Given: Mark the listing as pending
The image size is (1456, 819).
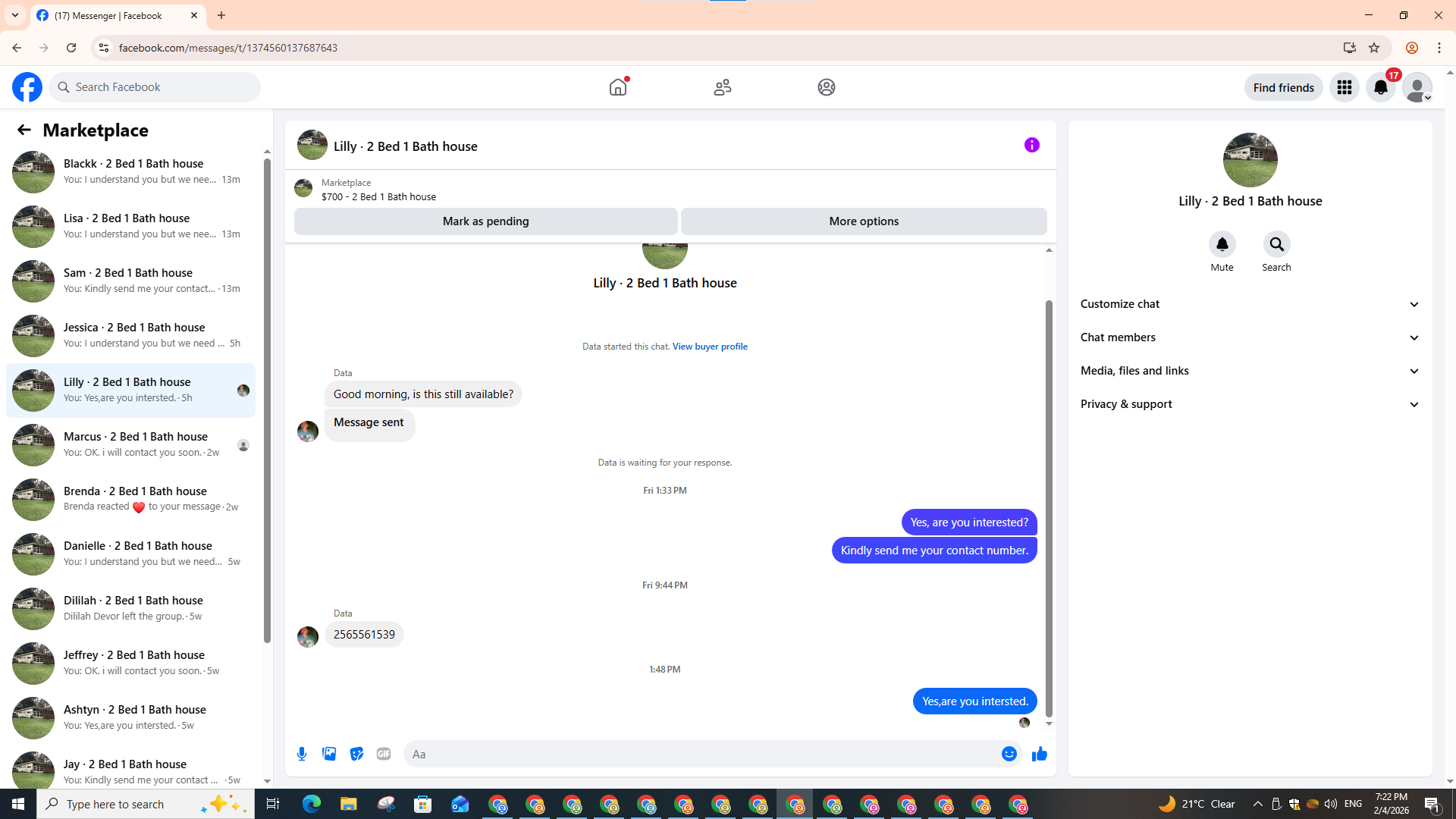Looking at the screenshot, I should tap(485, 221).
